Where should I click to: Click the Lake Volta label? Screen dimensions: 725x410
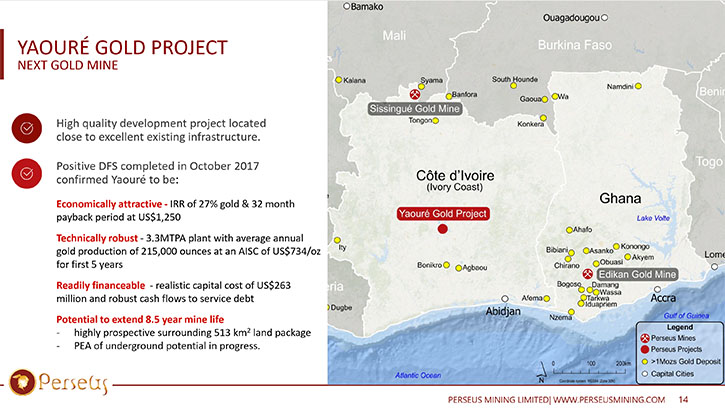point(653,218)
